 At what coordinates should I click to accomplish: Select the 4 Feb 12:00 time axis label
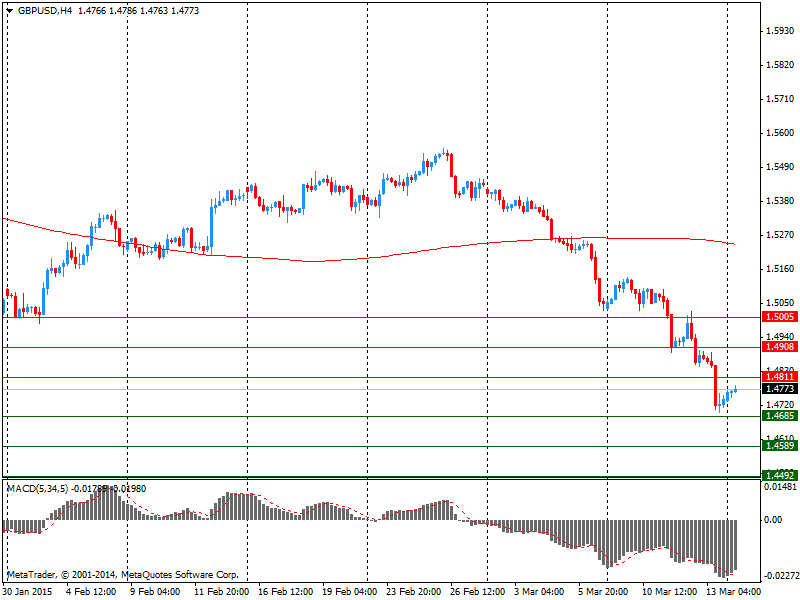click(x=91, y=591)
